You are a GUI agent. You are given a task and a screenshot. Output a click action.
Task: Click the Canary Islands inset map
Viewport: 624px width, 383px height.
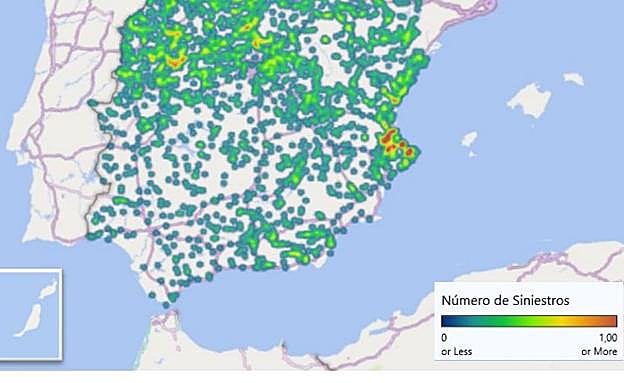click(x=31, y=314)
